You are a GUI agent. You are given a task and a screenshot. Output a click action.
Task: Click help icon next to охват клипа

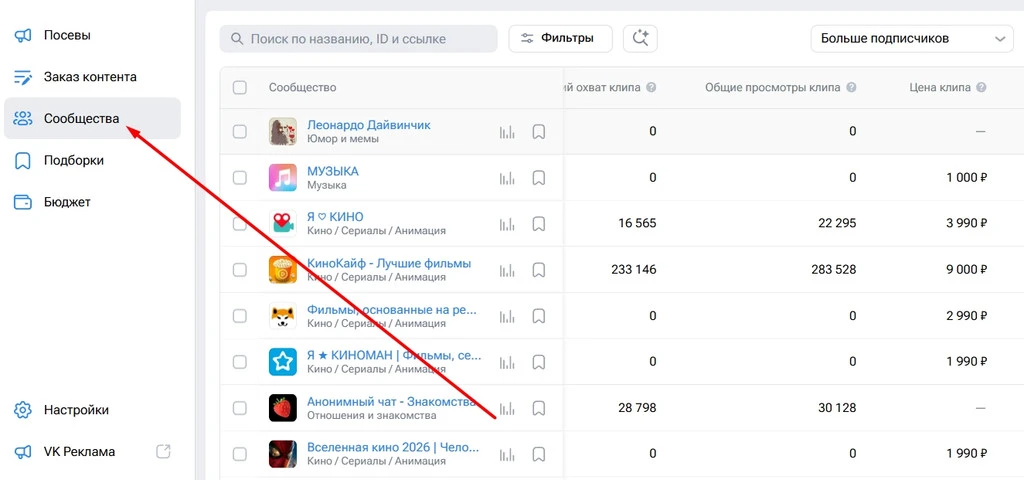[651, 88]
